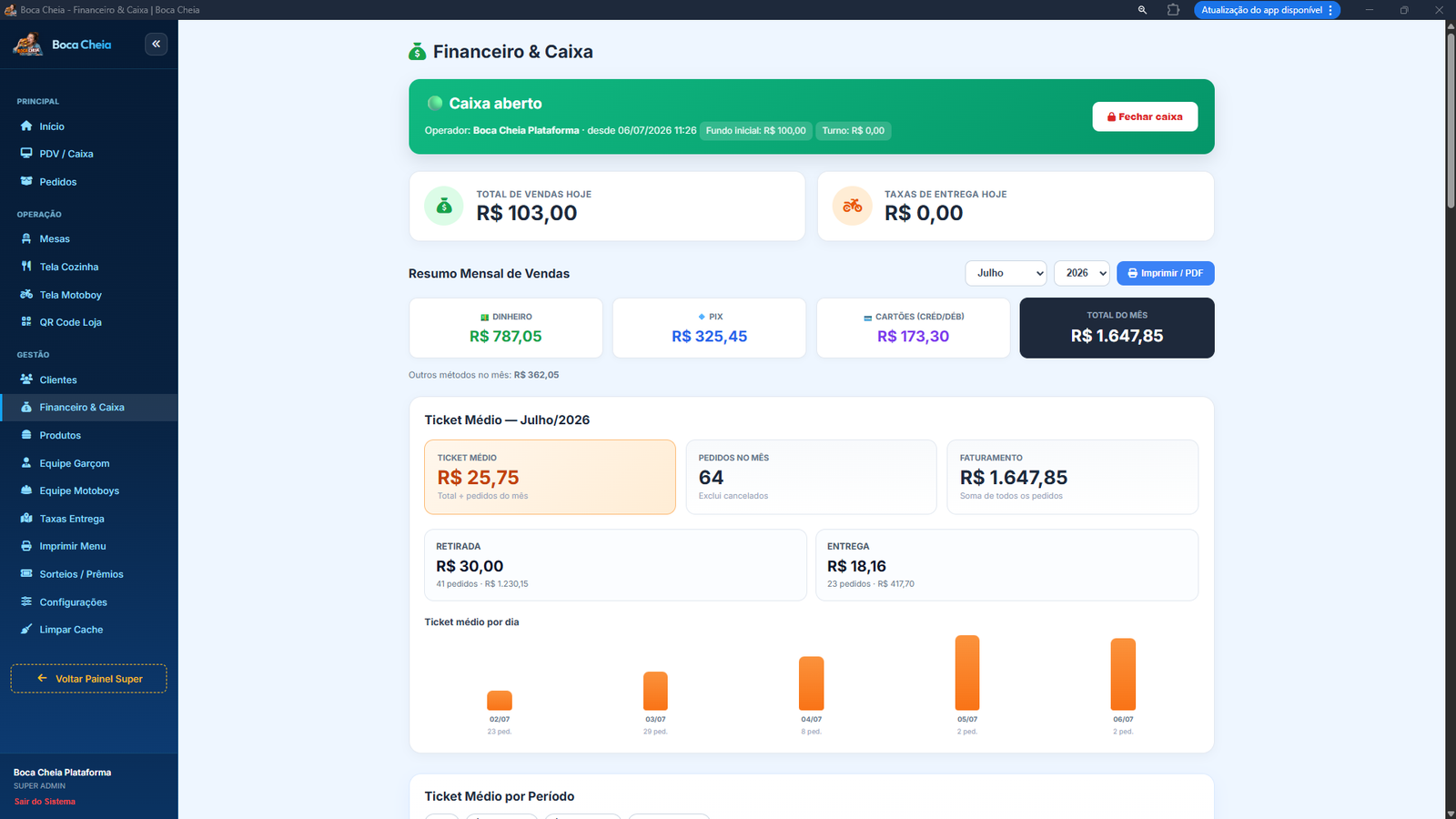
Task: Click the Taxas Entrega map icon
Action: tap(26, 519)
